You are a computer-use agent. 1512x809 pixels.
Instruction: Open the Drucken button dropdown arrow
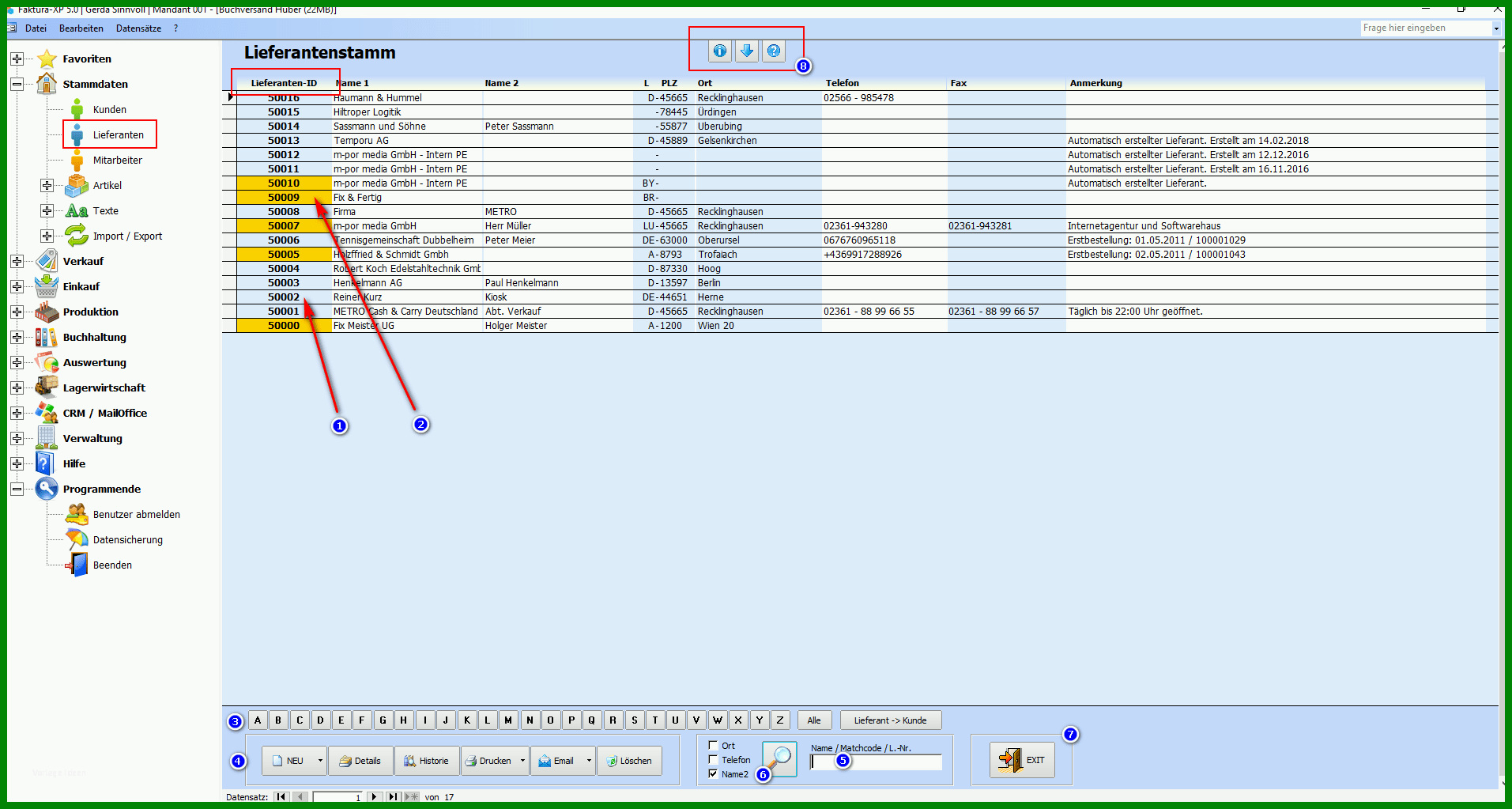pyautogui.click(x=522, y=761)
